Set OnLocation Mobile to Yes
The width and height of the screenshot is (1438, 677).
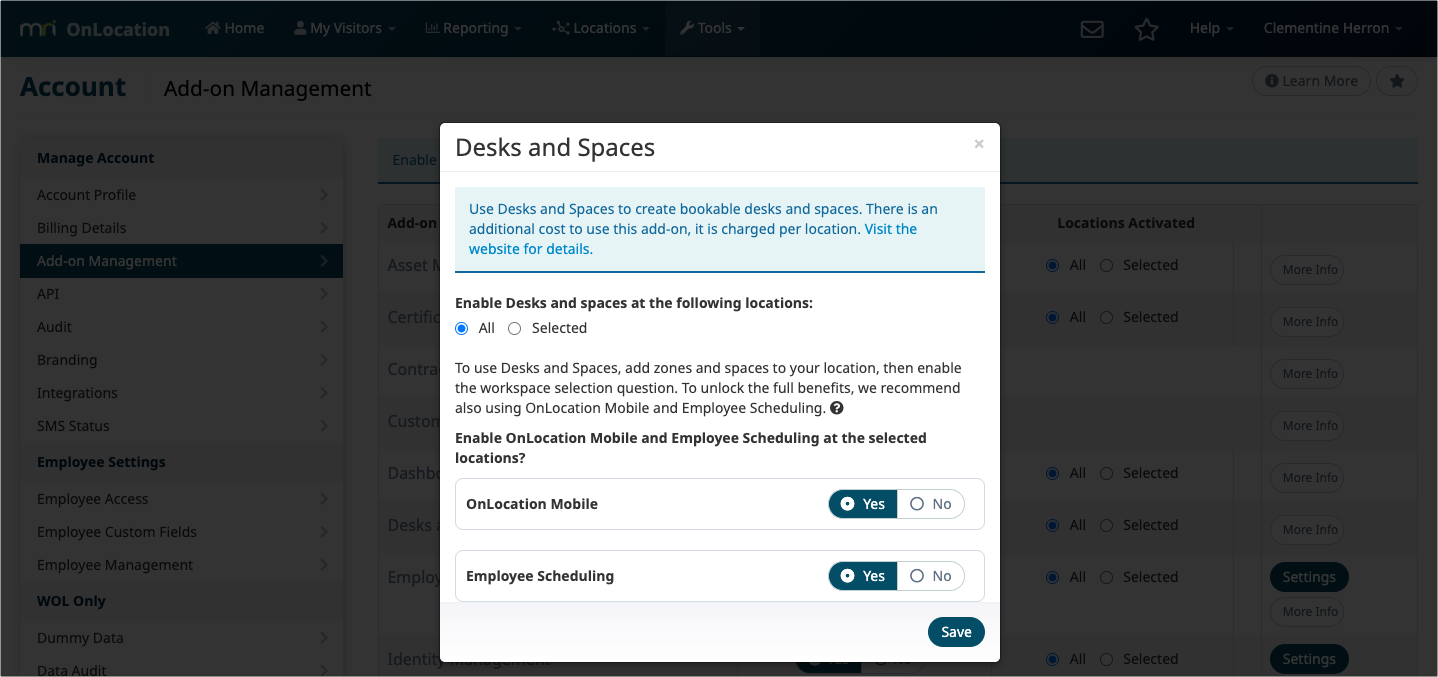click(x=863, y=504)
